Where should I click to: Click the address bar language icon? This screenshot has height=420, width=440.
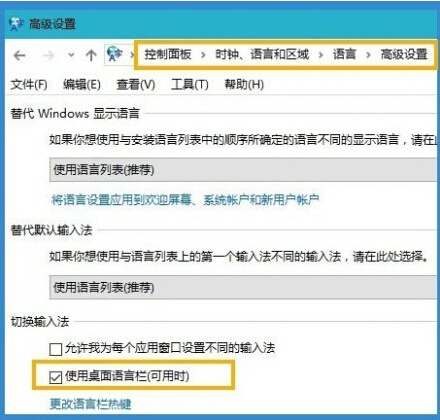[x=115, y=54]
